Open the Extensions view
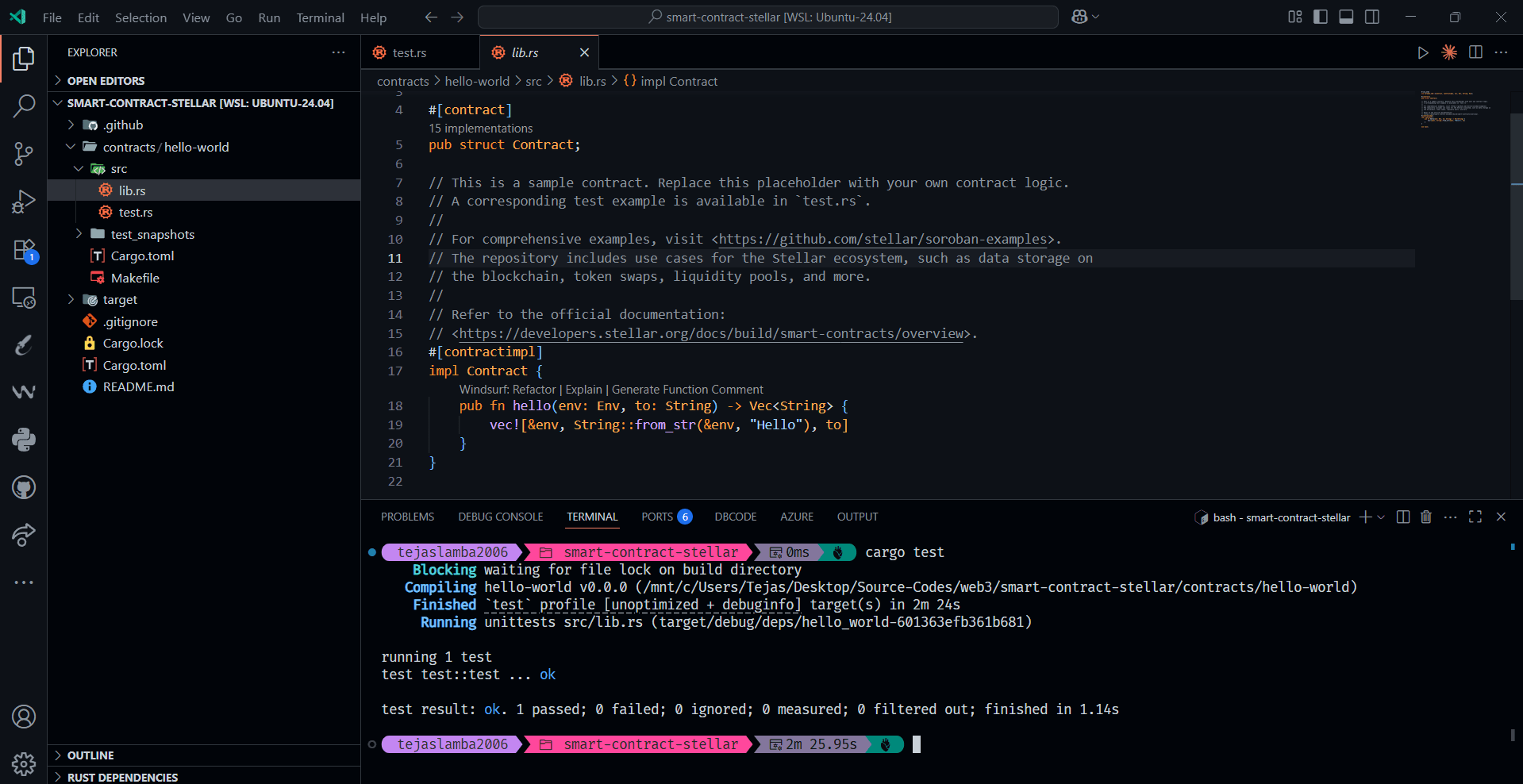Image resolution: width=1523 pixels, height=784 pixels. point(24,250)
